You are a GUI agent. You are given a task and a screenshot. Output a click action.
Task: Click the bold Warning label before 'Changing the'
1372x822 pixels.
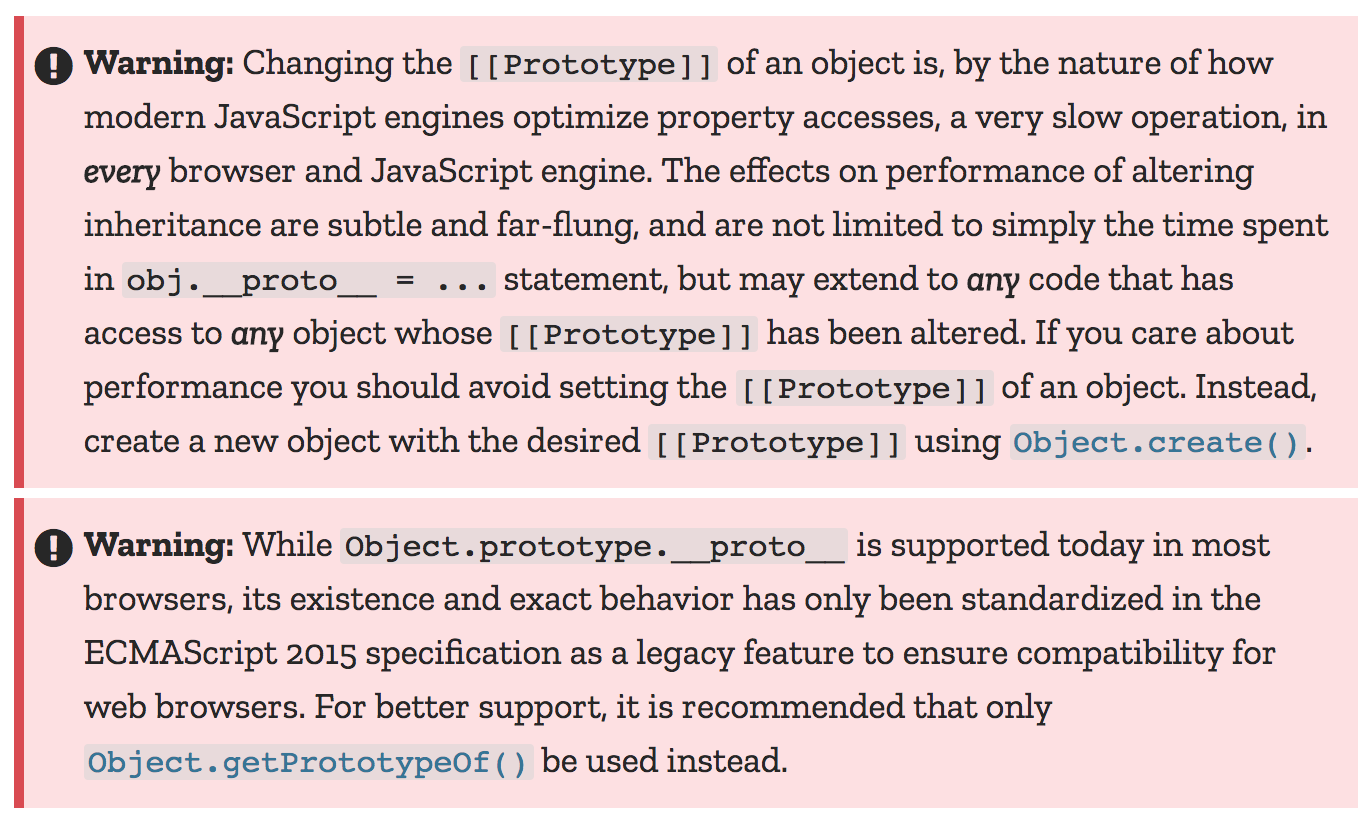159,64
